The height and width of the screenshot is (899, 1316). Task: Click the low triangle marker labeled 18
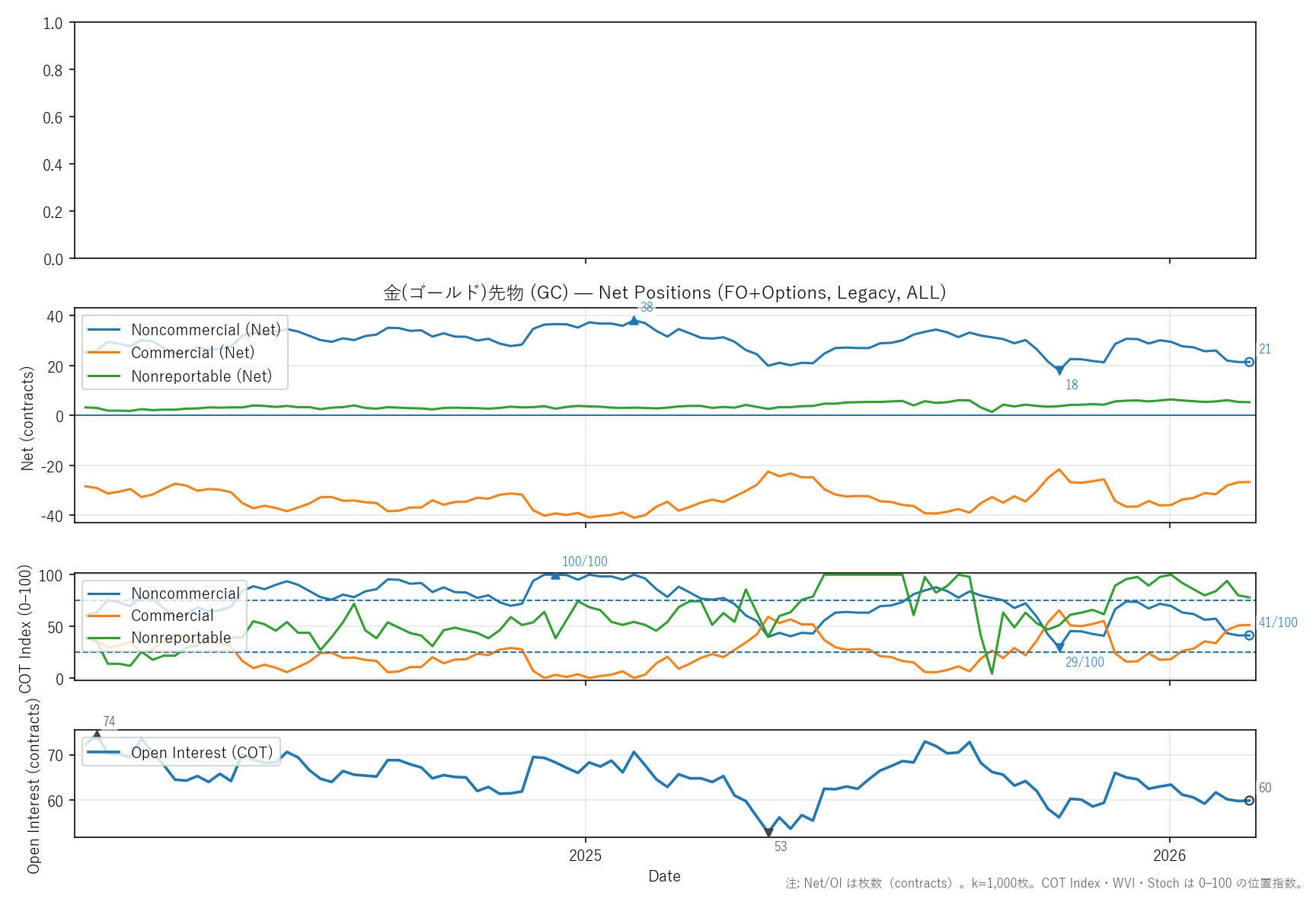click(x=1059, y=370)
